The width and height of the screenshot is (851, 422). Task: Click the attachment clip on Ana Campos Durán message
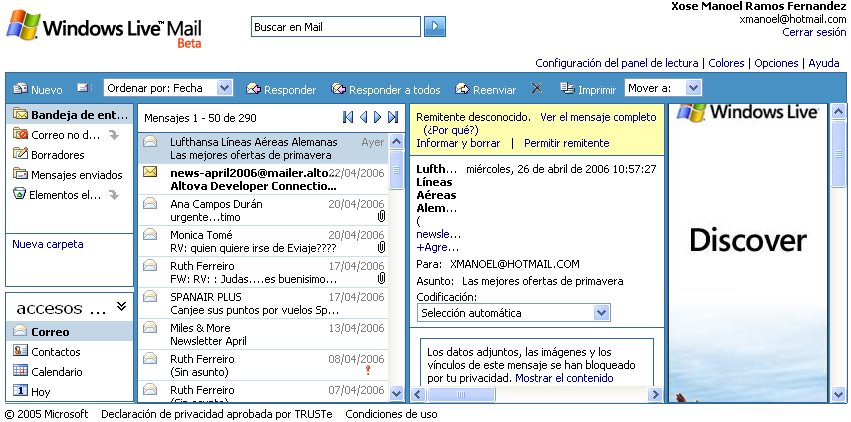382,217
